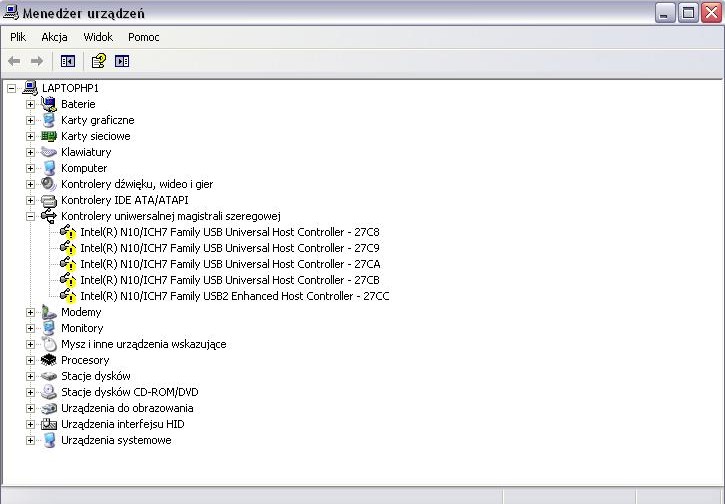The image size is (725, 504).
Task: Click warning icon of controller 27C9
Action: pos(68,248)
